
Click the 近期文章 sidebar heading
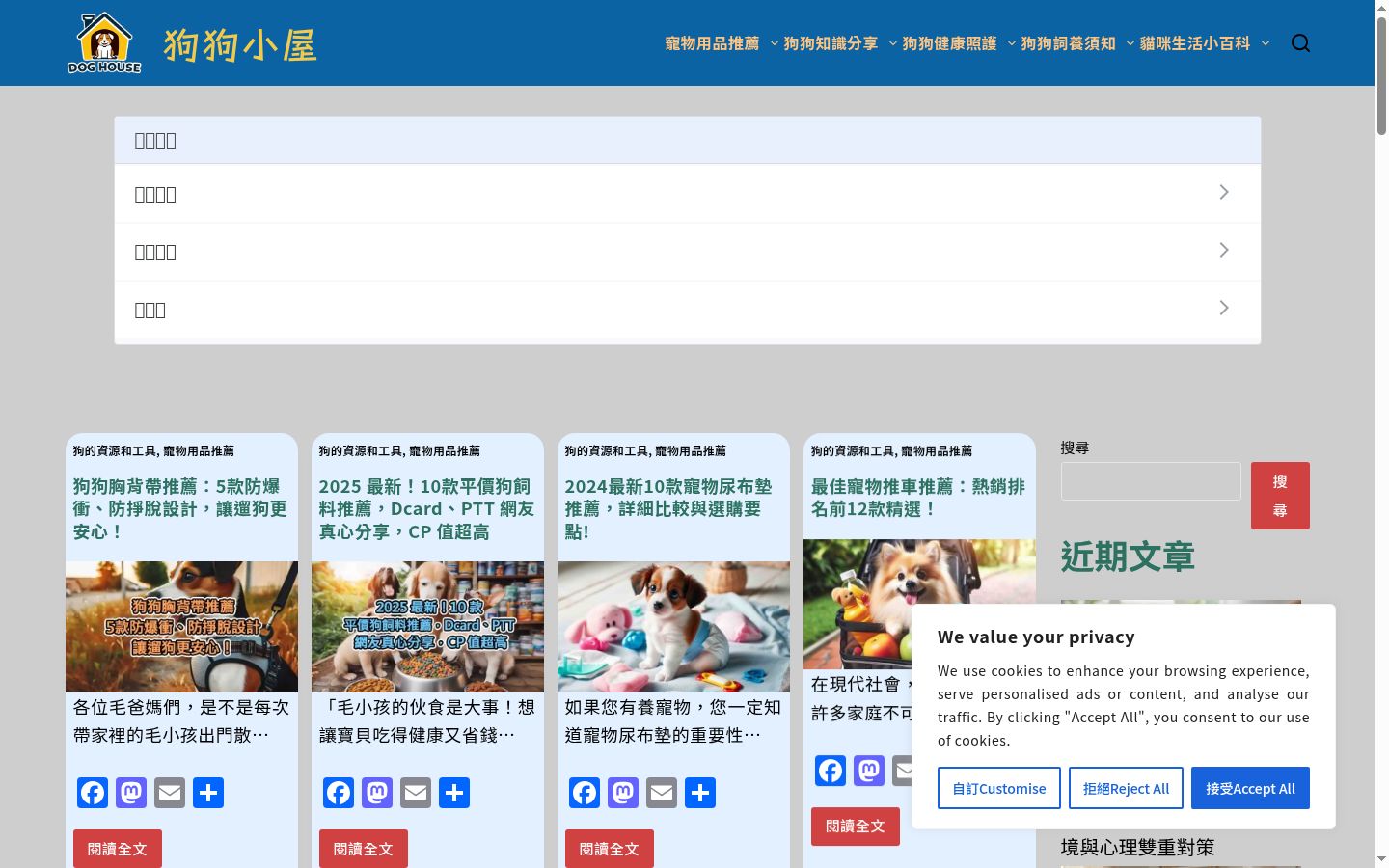tap(1128, 556)
